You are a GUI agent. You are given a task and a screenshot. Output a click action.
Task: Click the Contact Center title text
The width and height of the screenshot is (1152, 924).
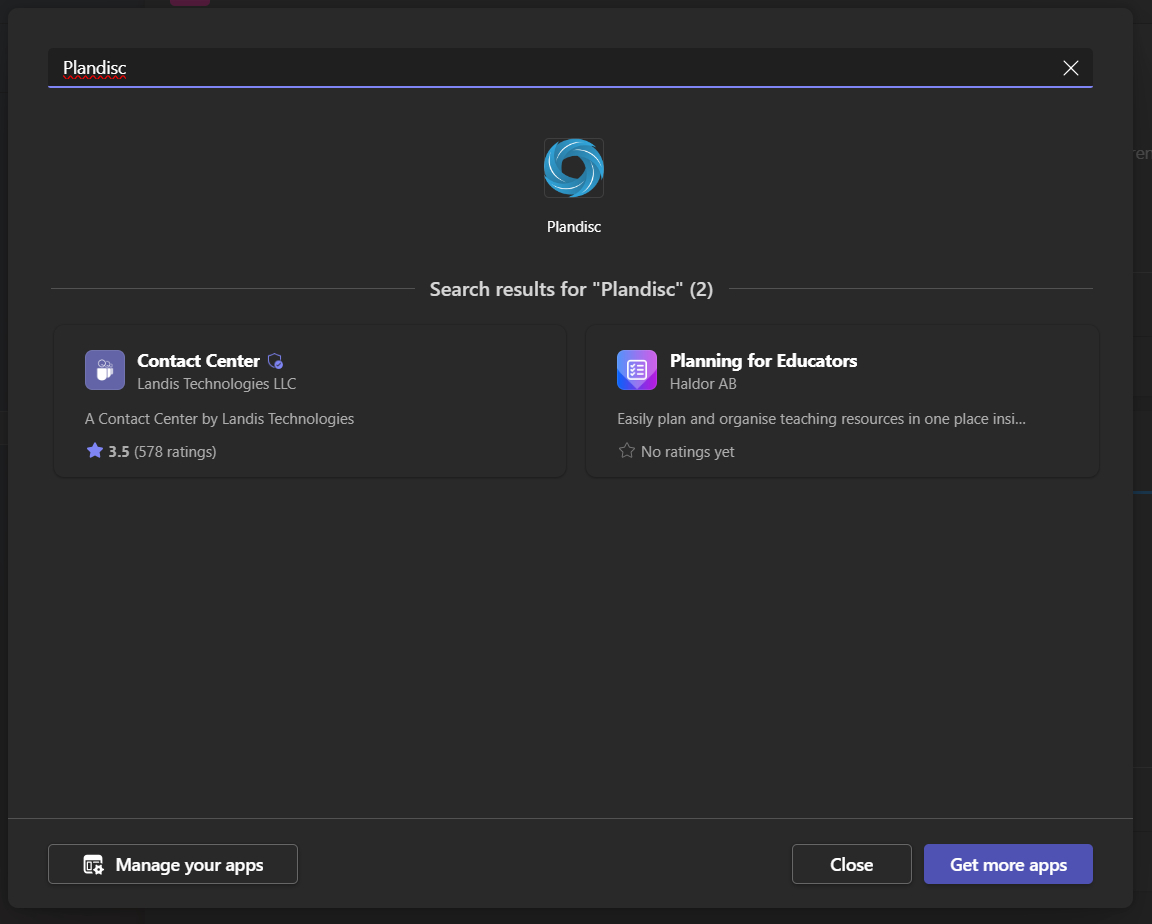click(198, 361)
